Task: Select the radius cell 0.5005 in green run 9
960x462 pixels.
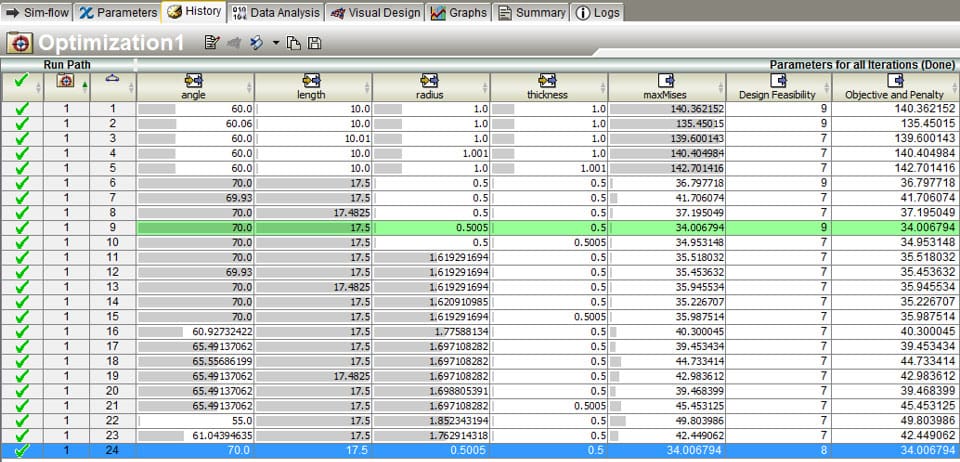Action: coord(432,228)
